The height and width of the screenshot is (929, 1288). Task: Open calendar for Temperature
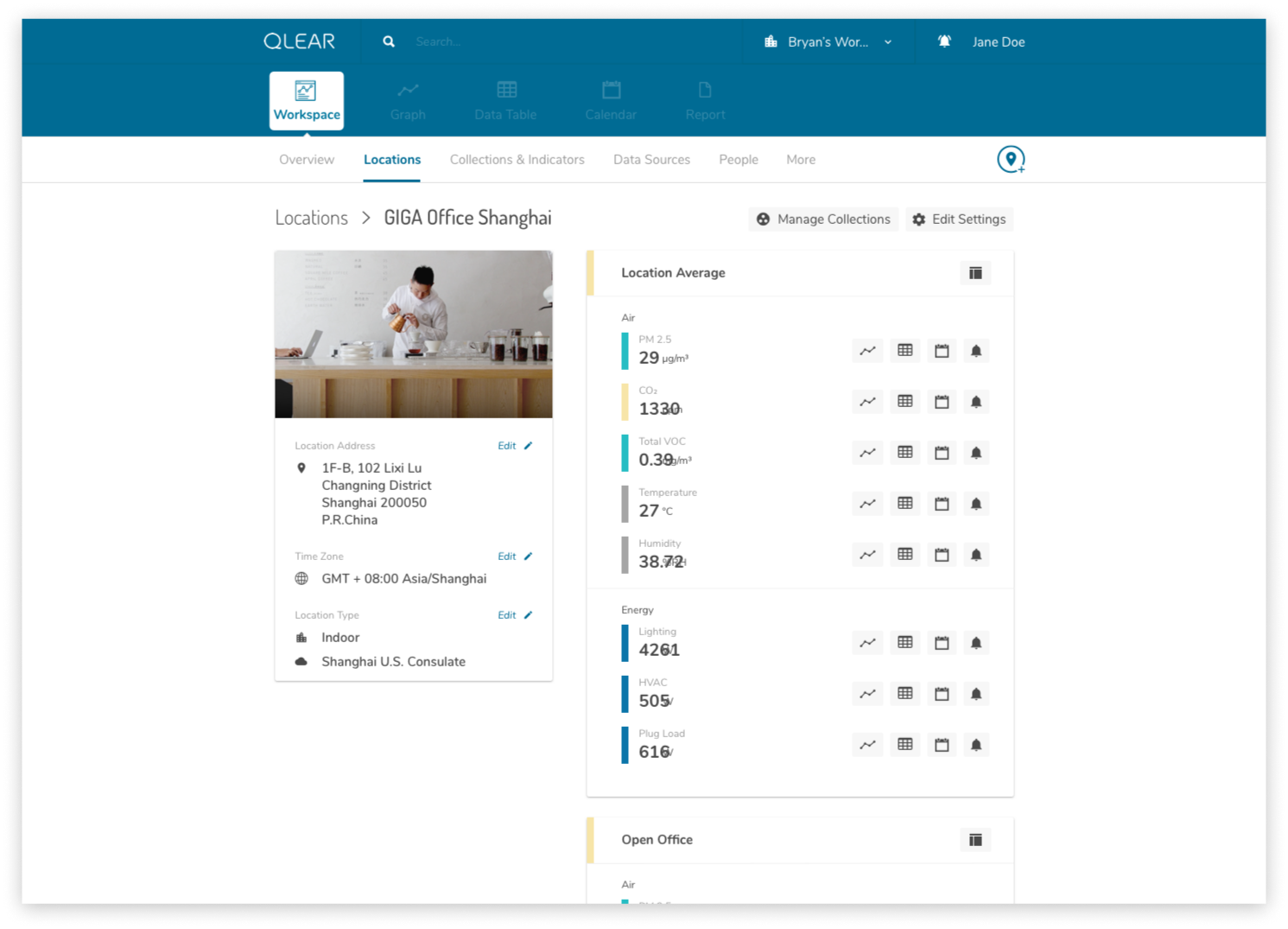pos(942,504)
